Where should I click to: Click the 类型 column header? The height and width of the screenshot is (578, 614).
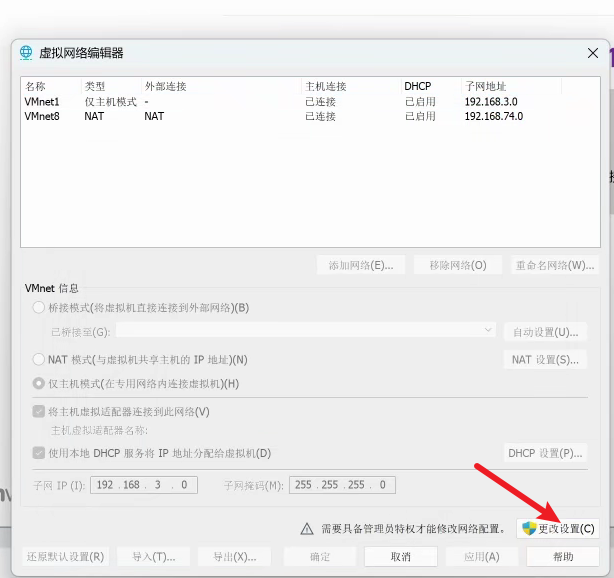click(x=95, y=86)
